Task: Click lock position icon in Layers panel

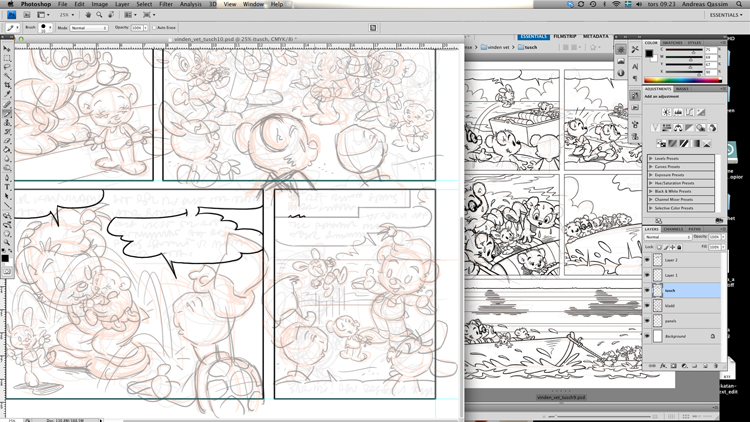Action: click(x=673, y=247)
